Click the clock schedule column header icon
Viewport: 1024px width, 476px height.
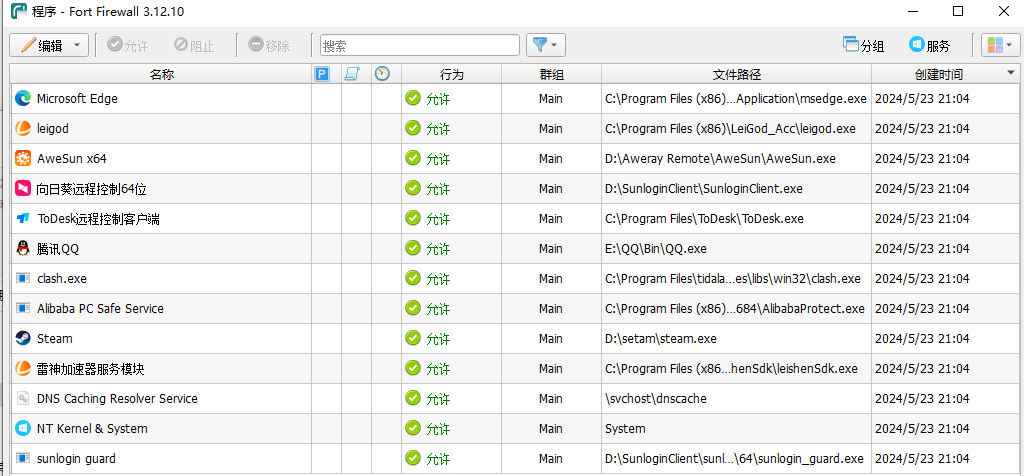click(x=382, y=74)
